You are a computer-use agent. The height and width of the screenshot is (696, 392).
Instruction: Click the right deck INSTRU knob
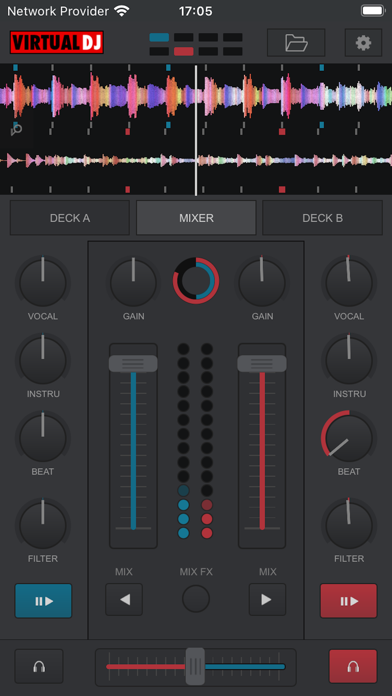click(x=349, y=360)
